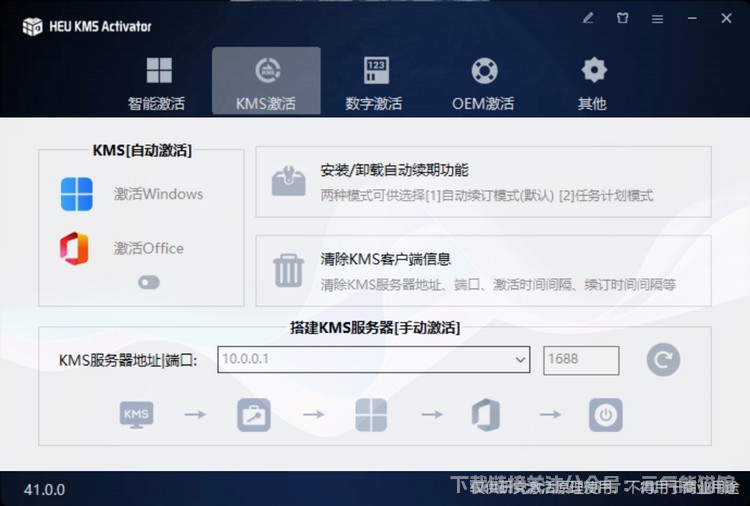The image size is (750, 506).
Task: Click the pencil edit icon in title bar
Action: point(588,18)
